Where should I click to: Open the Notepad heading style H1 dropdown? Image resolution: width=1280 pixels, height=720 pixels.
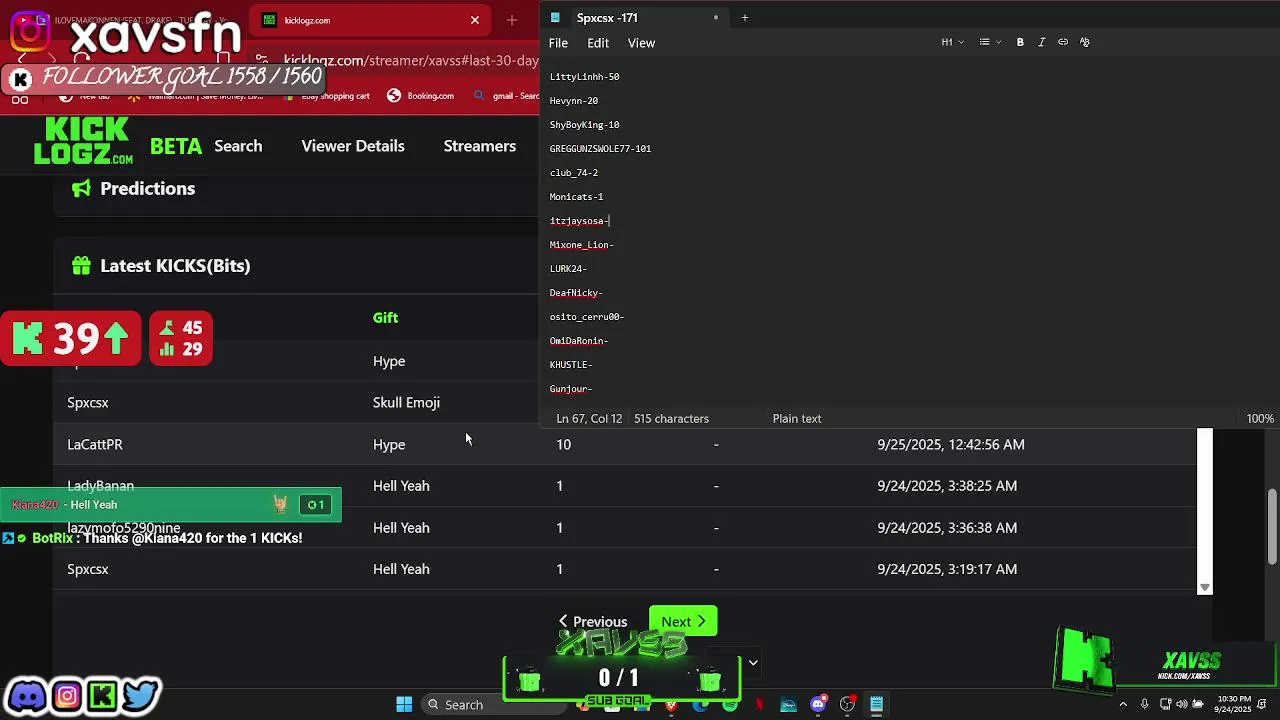click(x=952, y=42)
